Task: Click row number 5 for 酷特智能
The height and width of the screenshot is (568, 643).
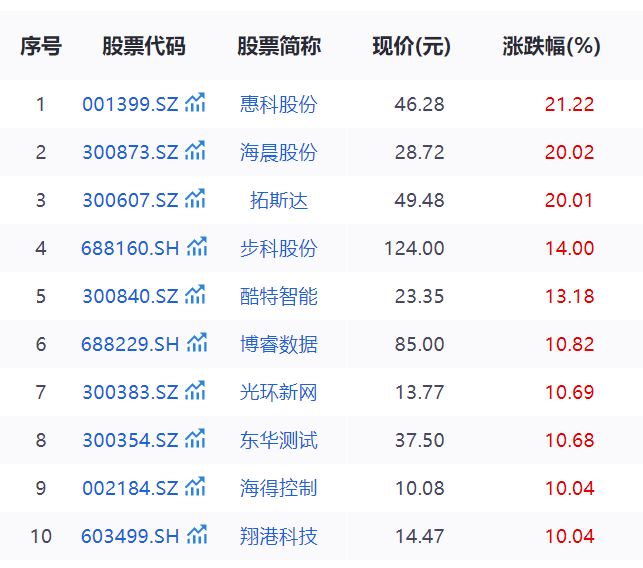Action: 41,296
